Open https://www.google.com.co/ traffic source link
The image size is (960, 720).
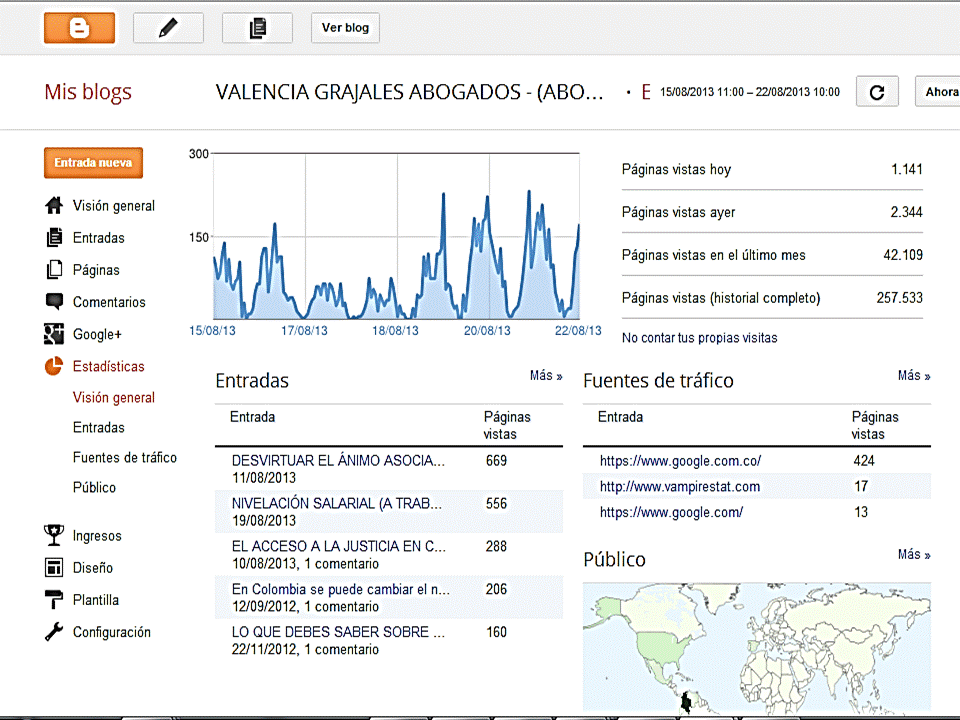[x=680, y=461]
